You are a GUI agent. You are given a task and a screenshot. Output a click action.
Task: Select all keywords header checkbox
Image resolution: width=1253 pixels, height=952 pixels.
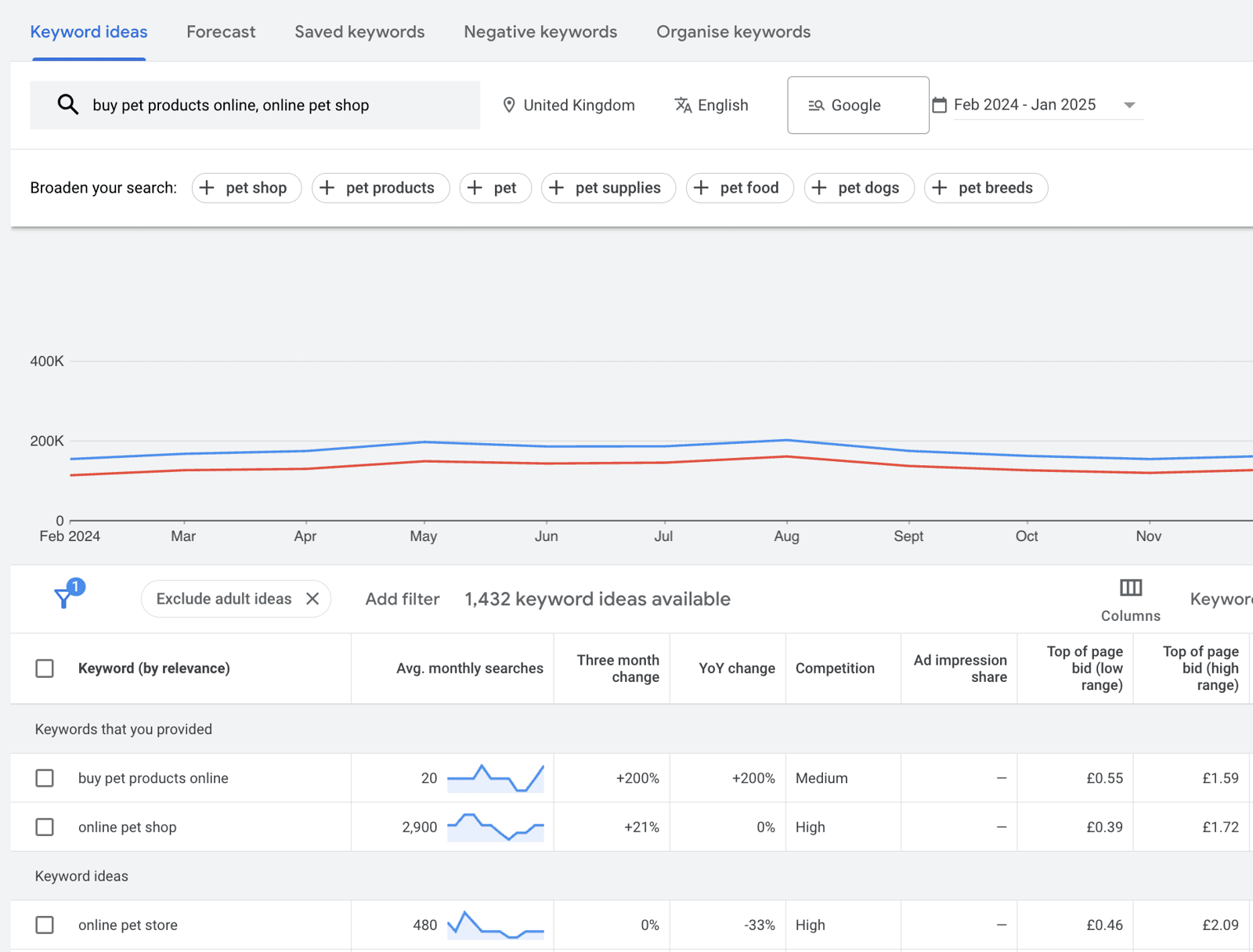(x=45, y=669)
